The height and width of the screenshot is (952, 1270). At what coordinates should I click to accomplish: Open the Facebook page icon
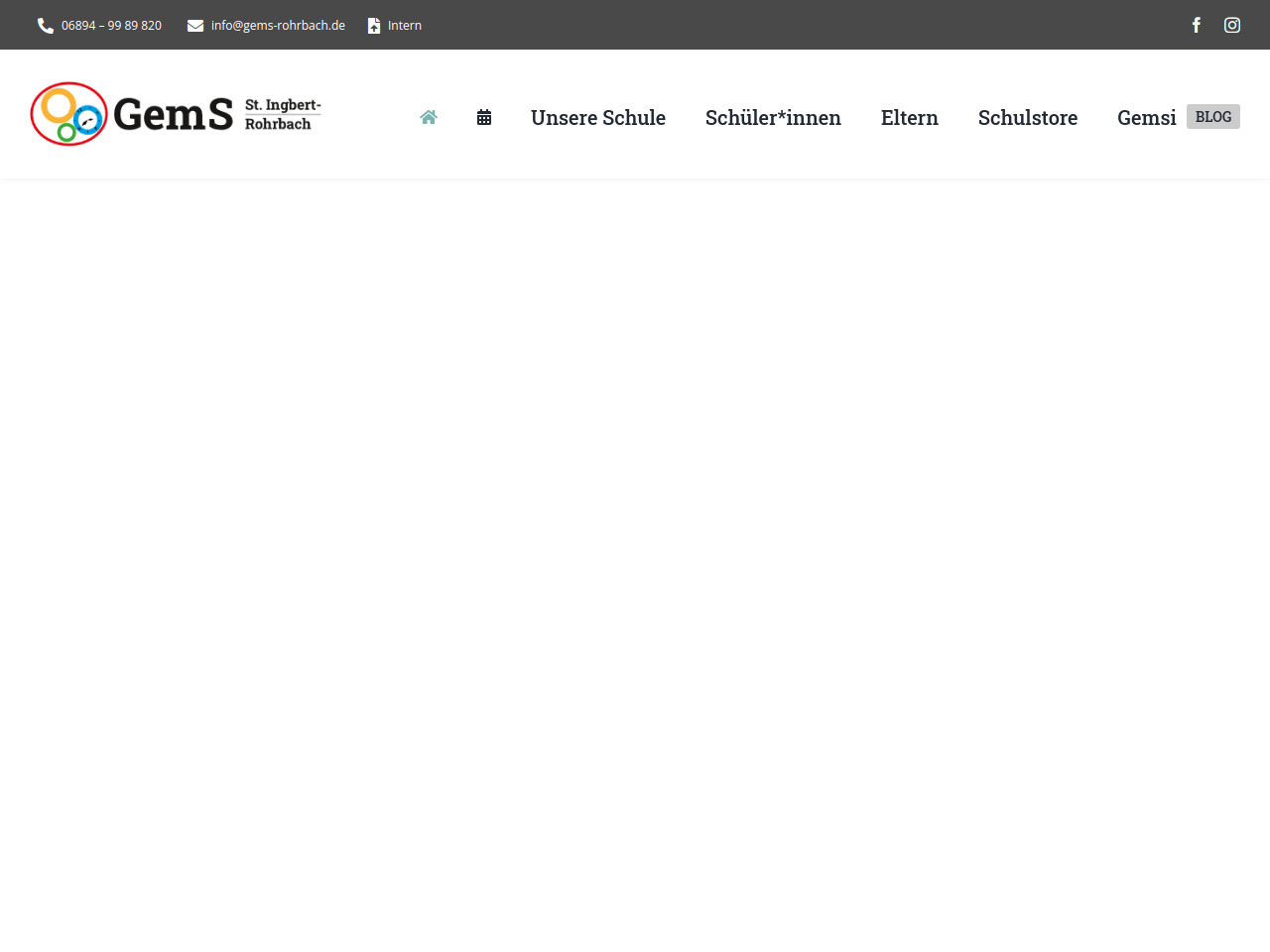1197,25
